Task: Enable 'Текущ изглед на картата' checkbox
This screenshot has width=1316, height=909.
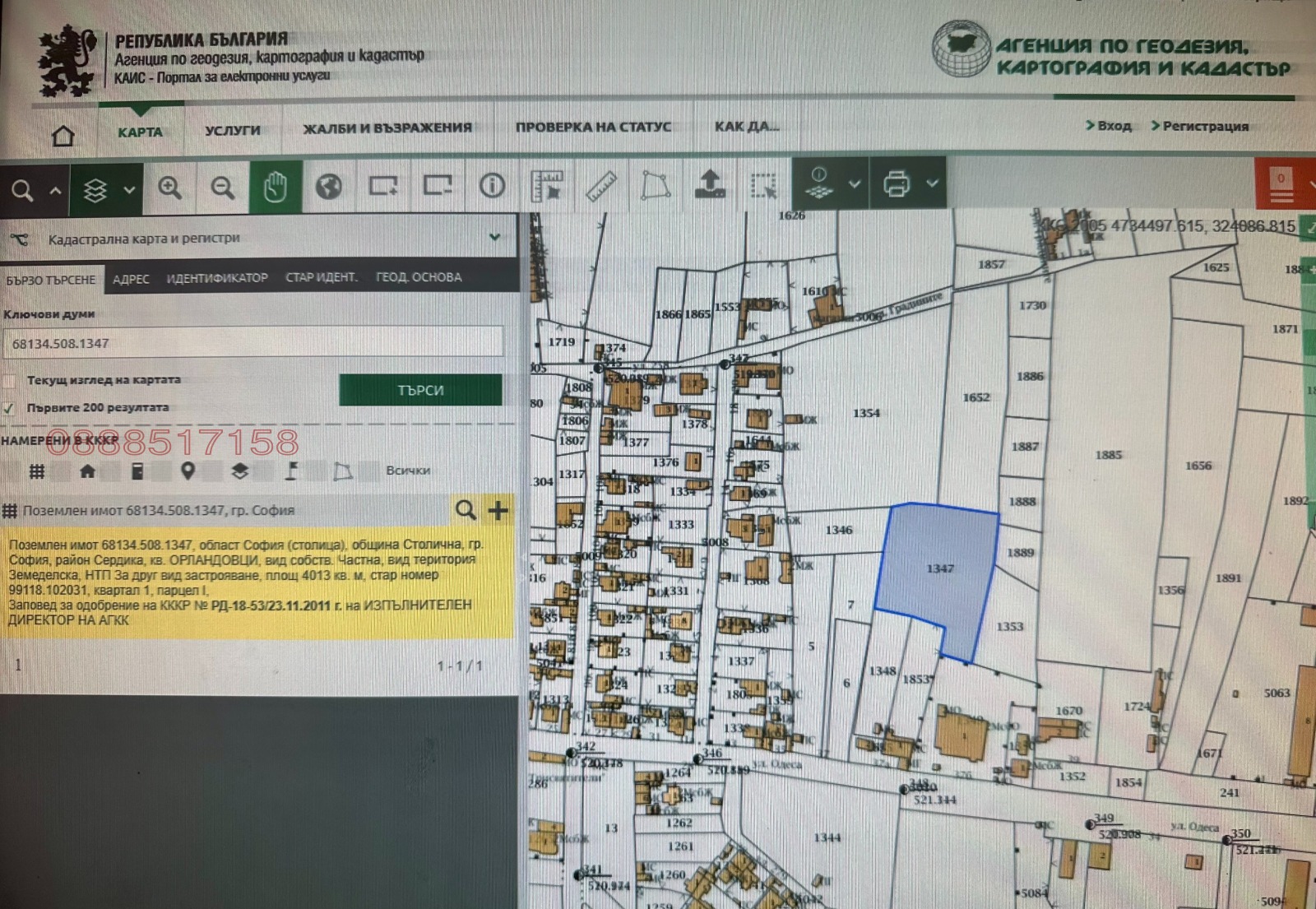Action: point(10,380)
